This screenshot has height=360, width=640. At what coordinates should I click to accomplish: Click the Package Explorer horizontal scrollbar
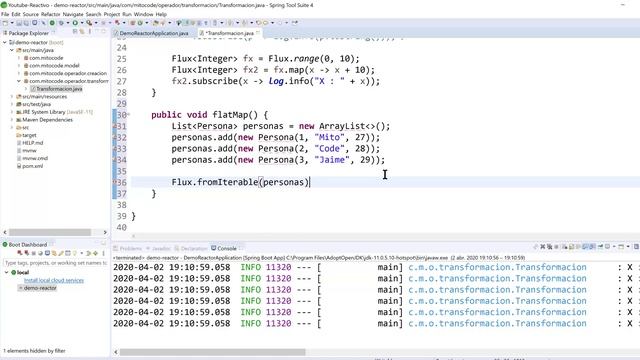pyautogui.click(x=50, y=232)
